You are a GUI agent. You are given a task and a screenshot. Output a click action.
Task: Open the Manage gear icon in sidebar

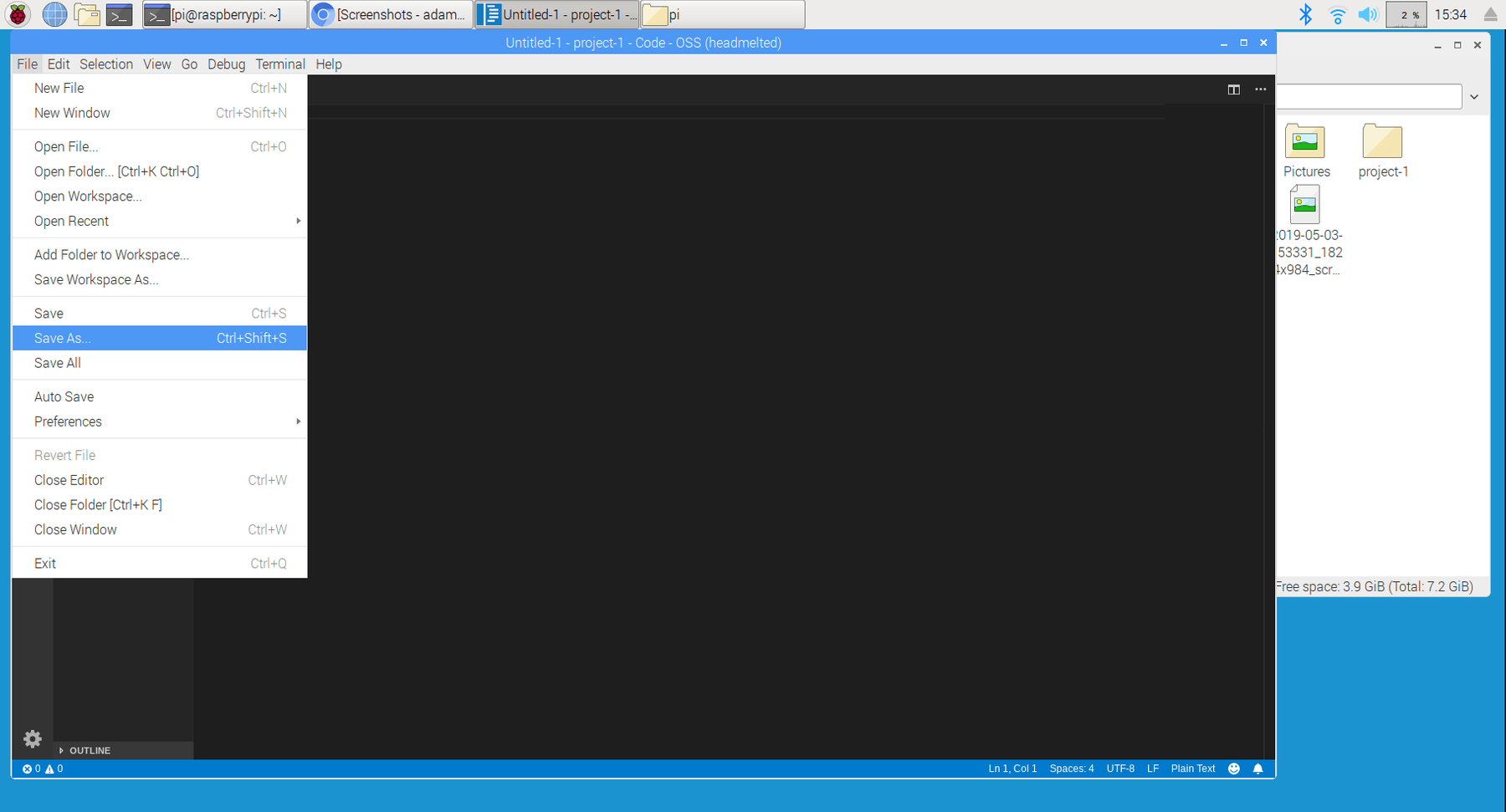[32, 738]
